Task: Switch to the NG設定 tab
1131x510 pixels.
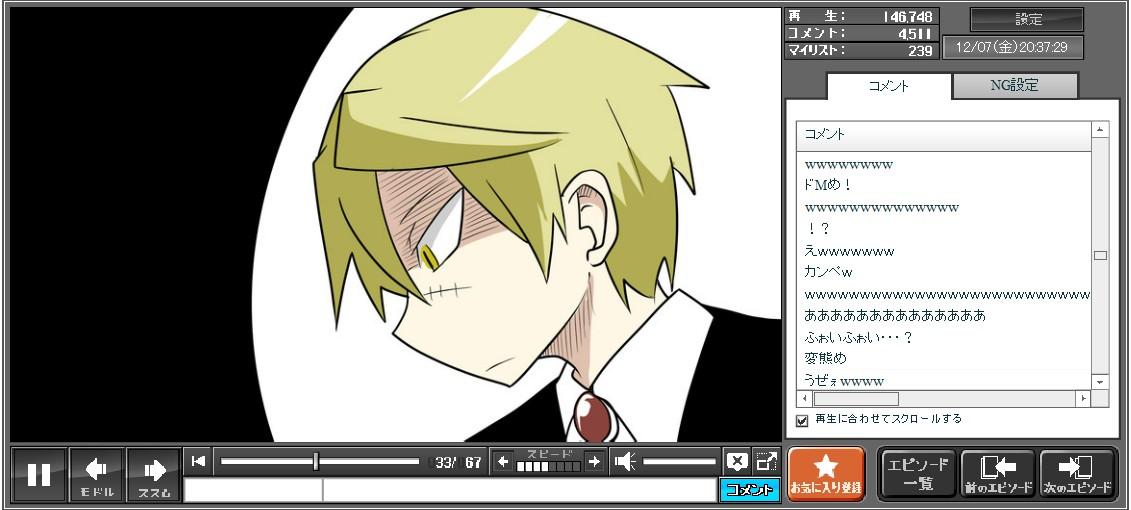Action: tap(1014, 86)
